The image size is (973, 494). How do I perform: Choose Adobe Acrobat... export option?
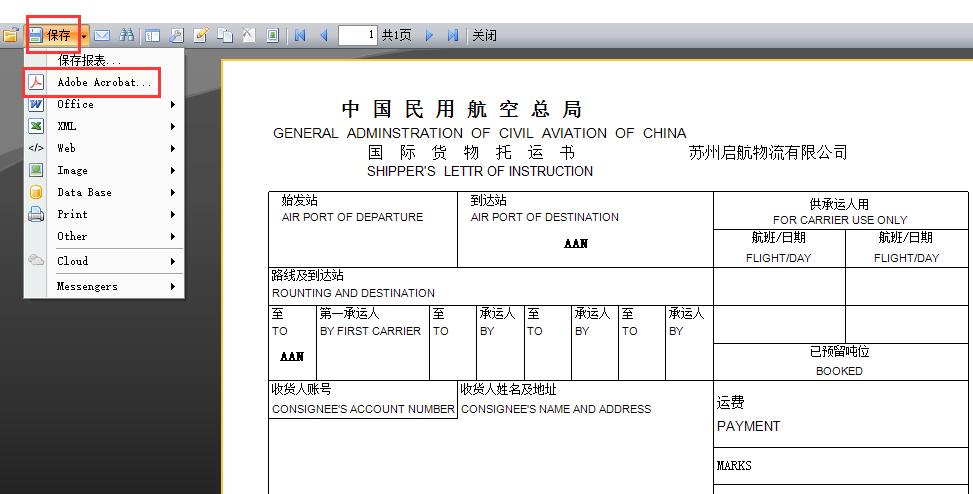(104, 82)
